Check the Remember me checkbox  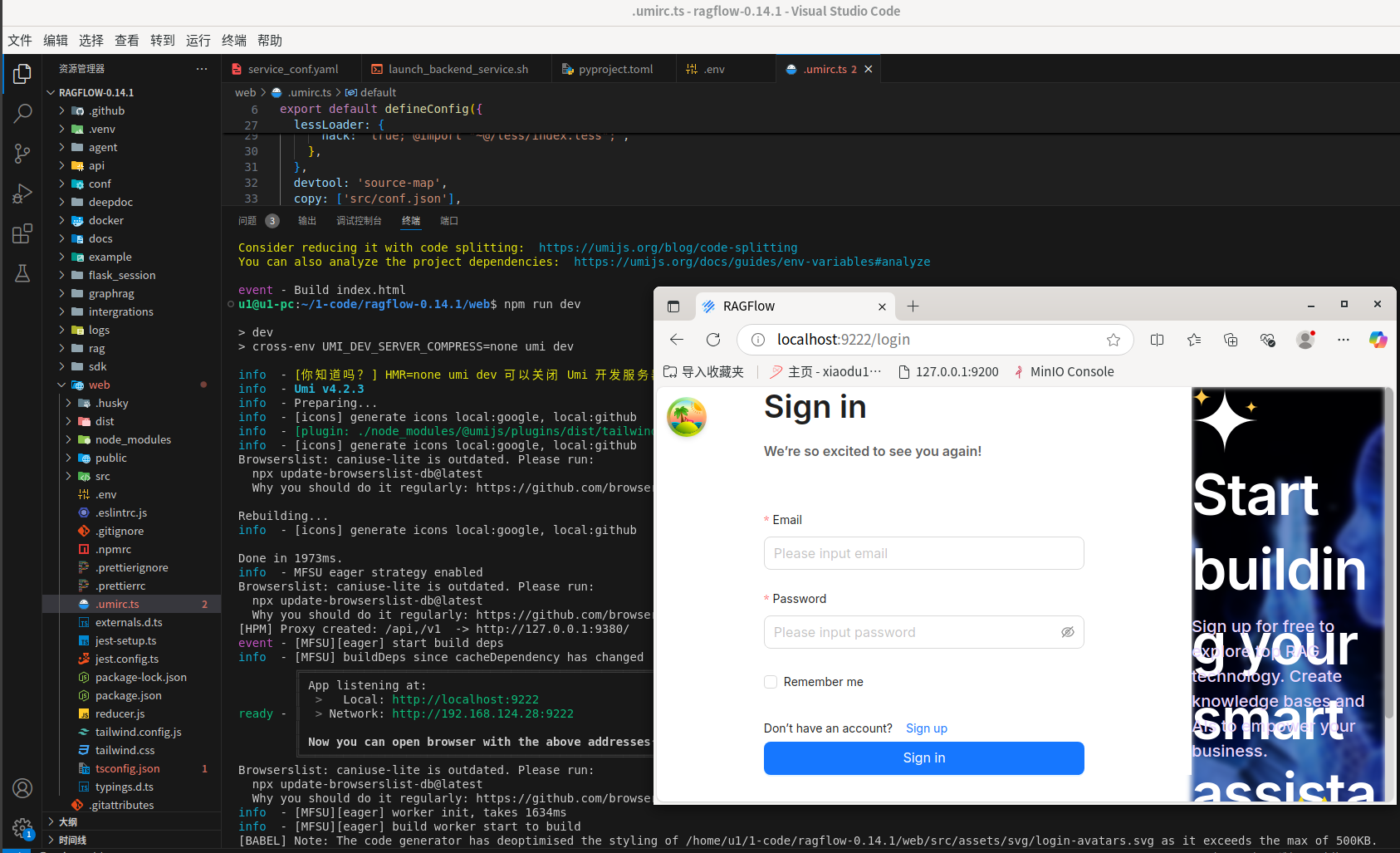771,682
